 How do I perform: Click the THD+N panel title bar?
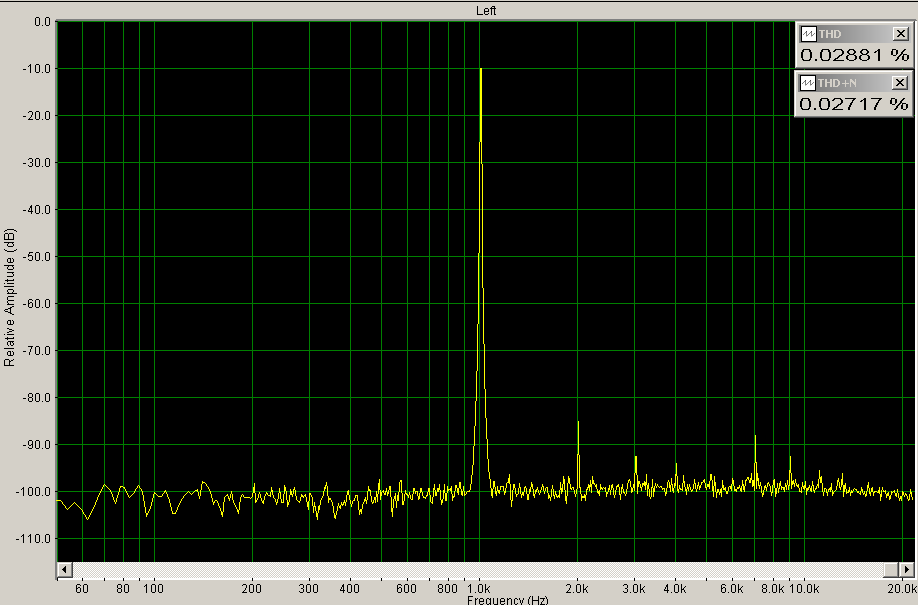pos(854,83)
